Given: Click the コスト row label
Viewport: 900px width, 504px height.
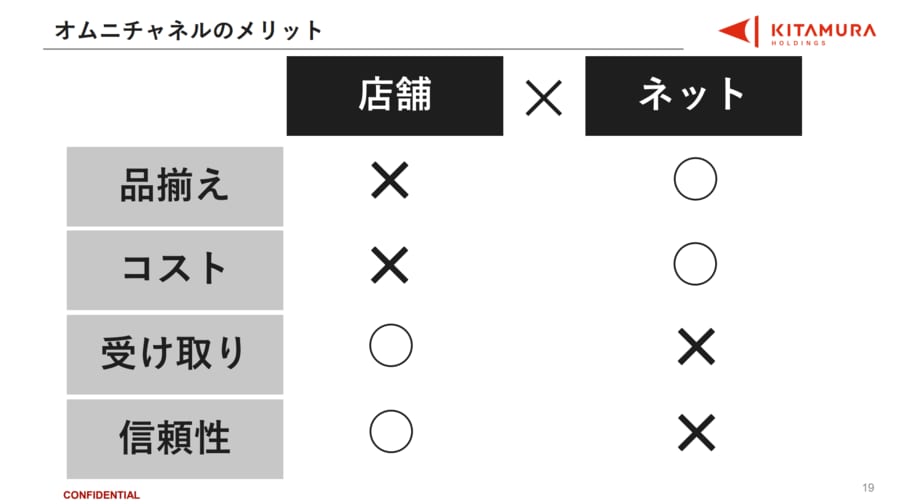Looking at the screenshot, I should coord(175,270).
